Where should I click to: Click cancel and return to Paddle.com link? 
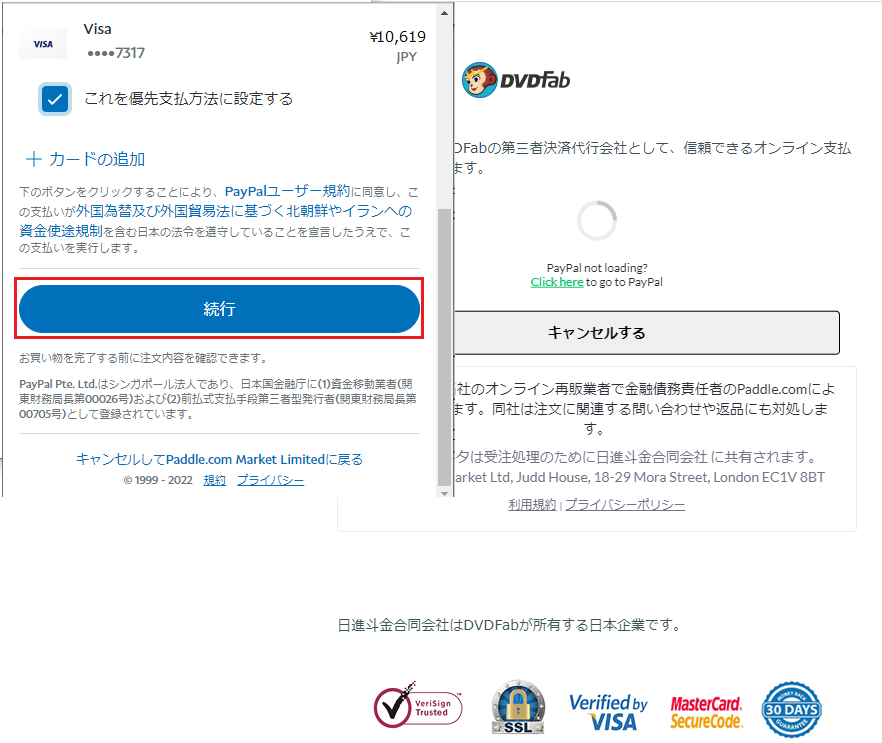point(219,460)
